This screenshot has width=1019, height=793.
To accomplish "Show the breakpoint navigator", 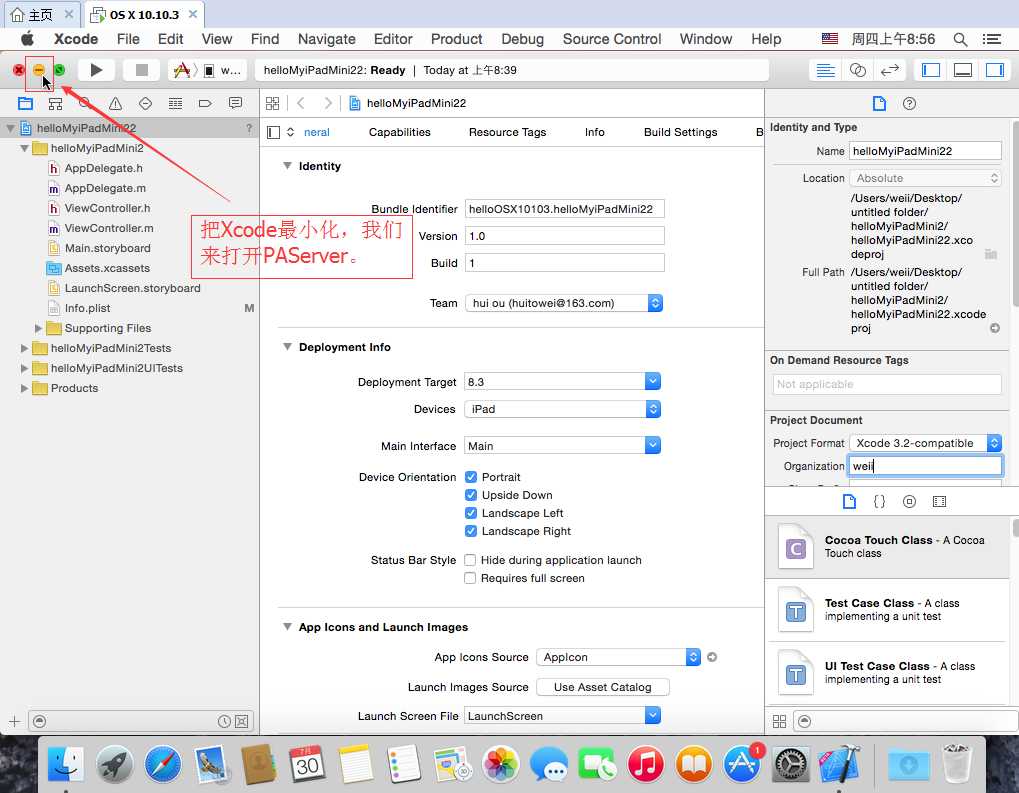I will tap(205, 103).
